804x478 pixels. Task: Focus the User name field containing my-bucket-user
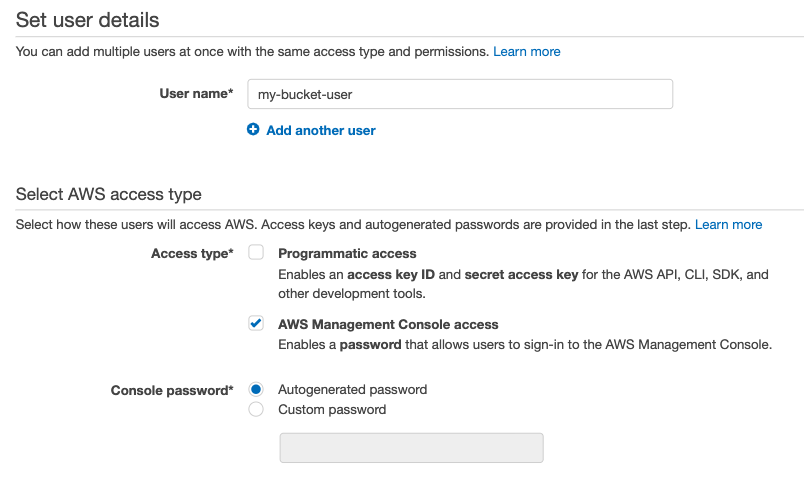pyautogui.click(x=460, y=94)
